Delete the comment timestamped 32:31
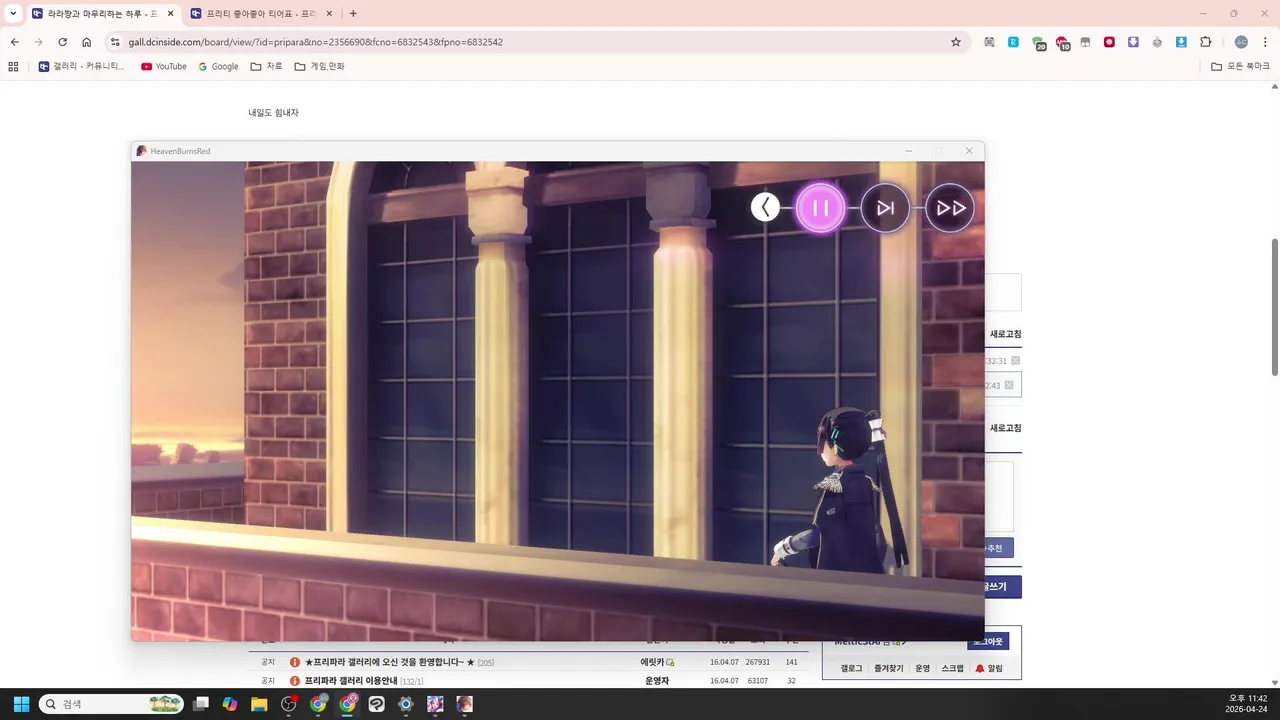Viewport: 1280px width, 720px height. pos(1016,360)
